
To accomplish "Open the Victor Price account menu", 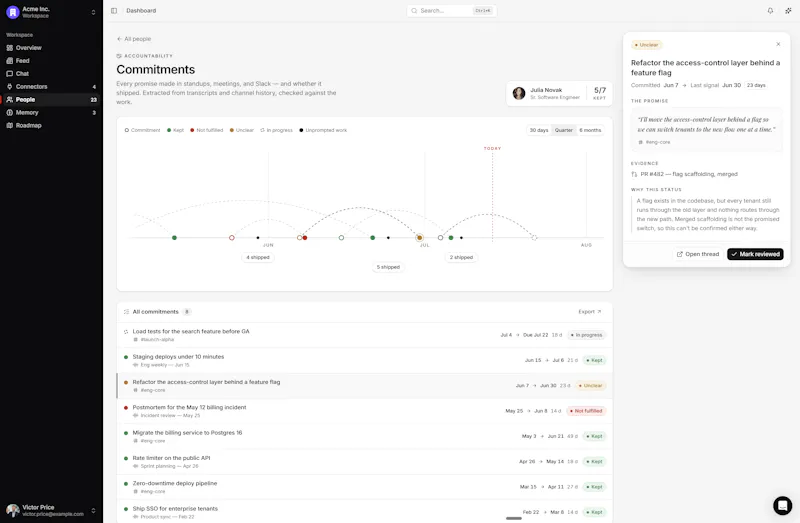I will tap(51, 510).
